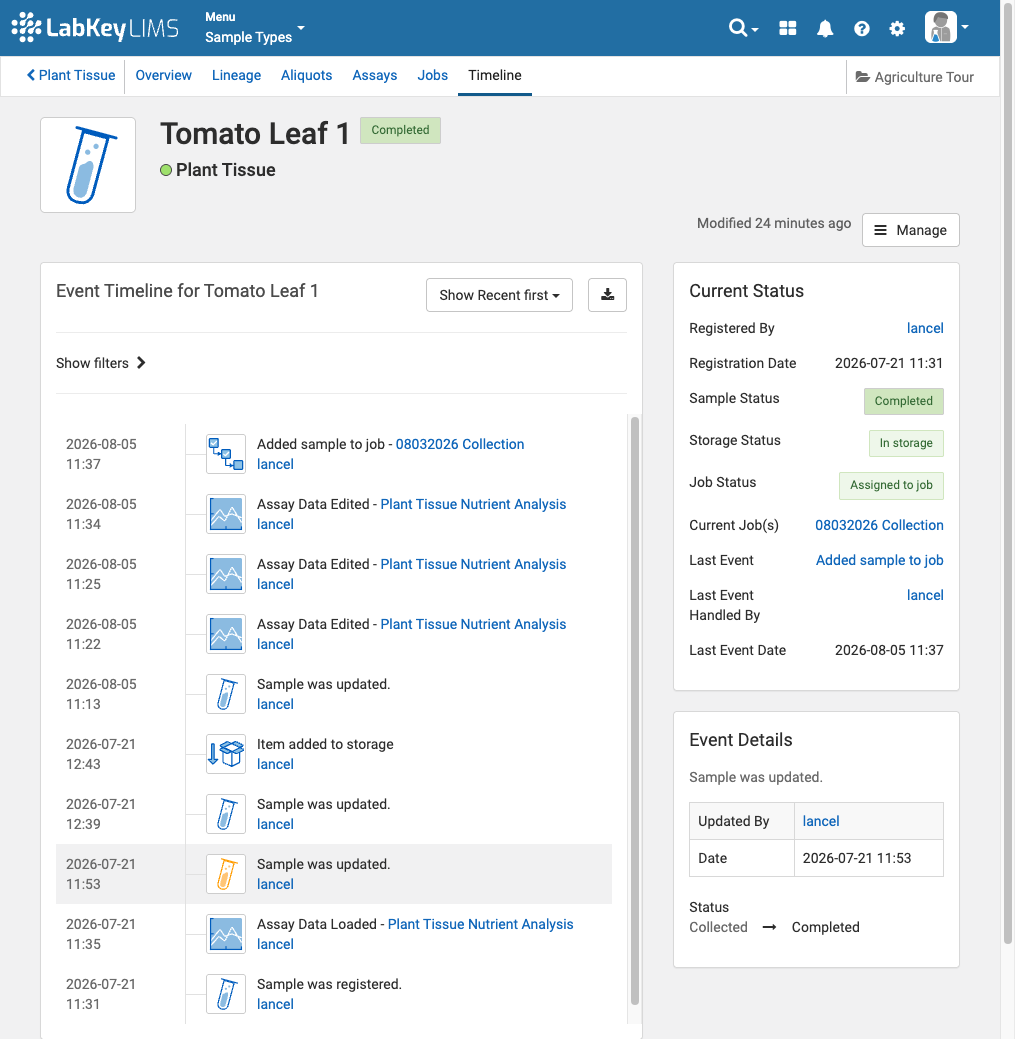
Task: Click 'Modified 24 minutes ago' text
Action: 773,223
